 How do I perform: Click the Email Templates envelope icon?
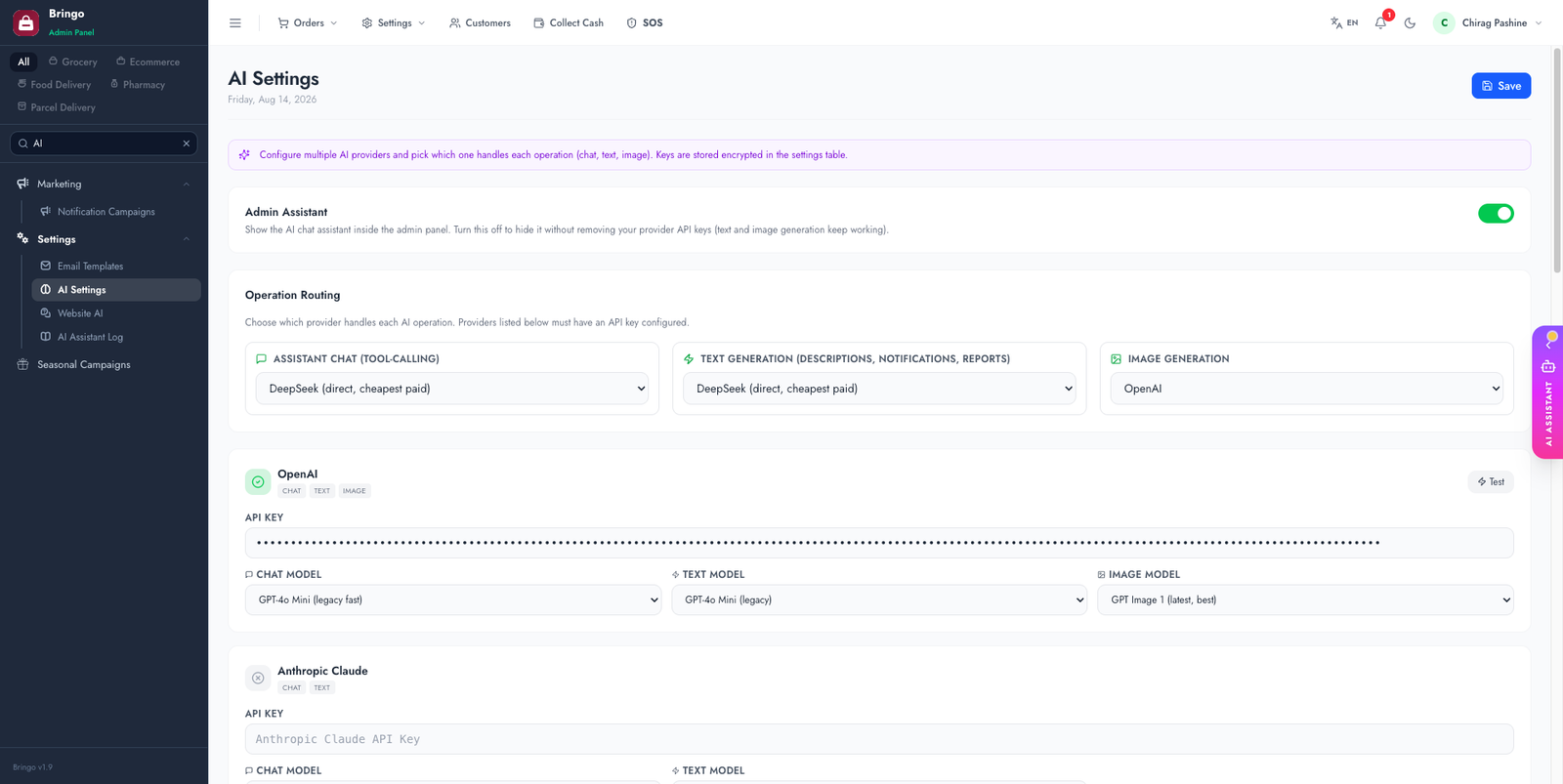click(46, 266)
